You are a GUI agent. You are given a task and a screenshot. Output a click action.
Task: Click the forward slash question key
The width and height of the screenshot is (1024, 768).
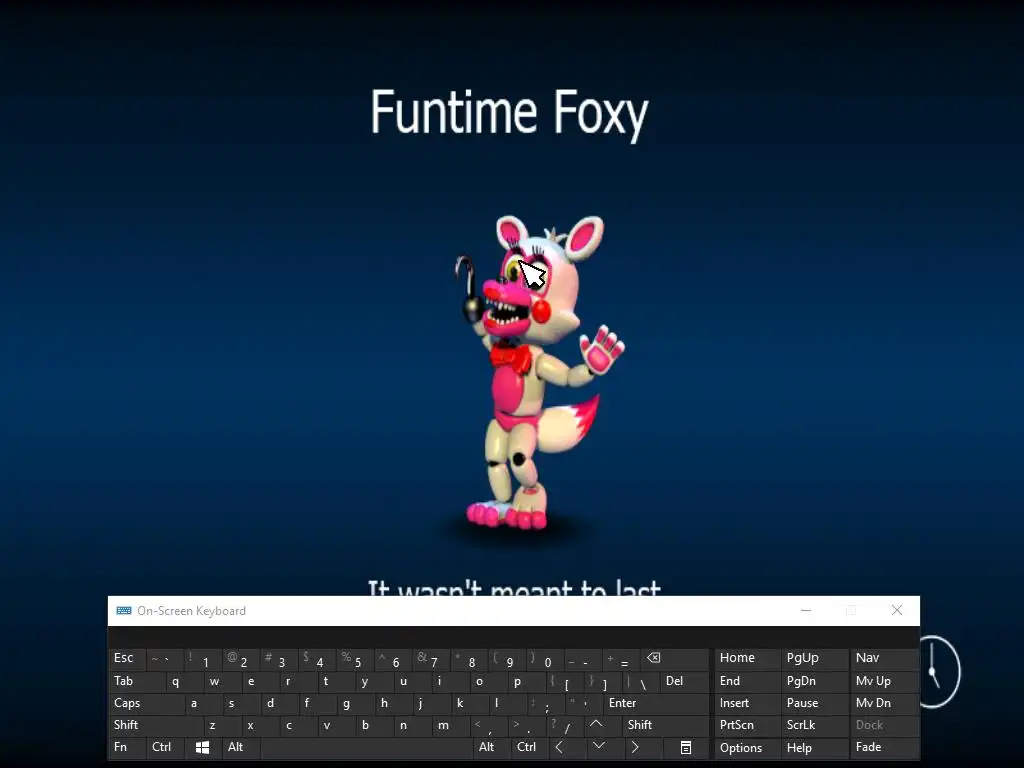[x=564, y=724]
